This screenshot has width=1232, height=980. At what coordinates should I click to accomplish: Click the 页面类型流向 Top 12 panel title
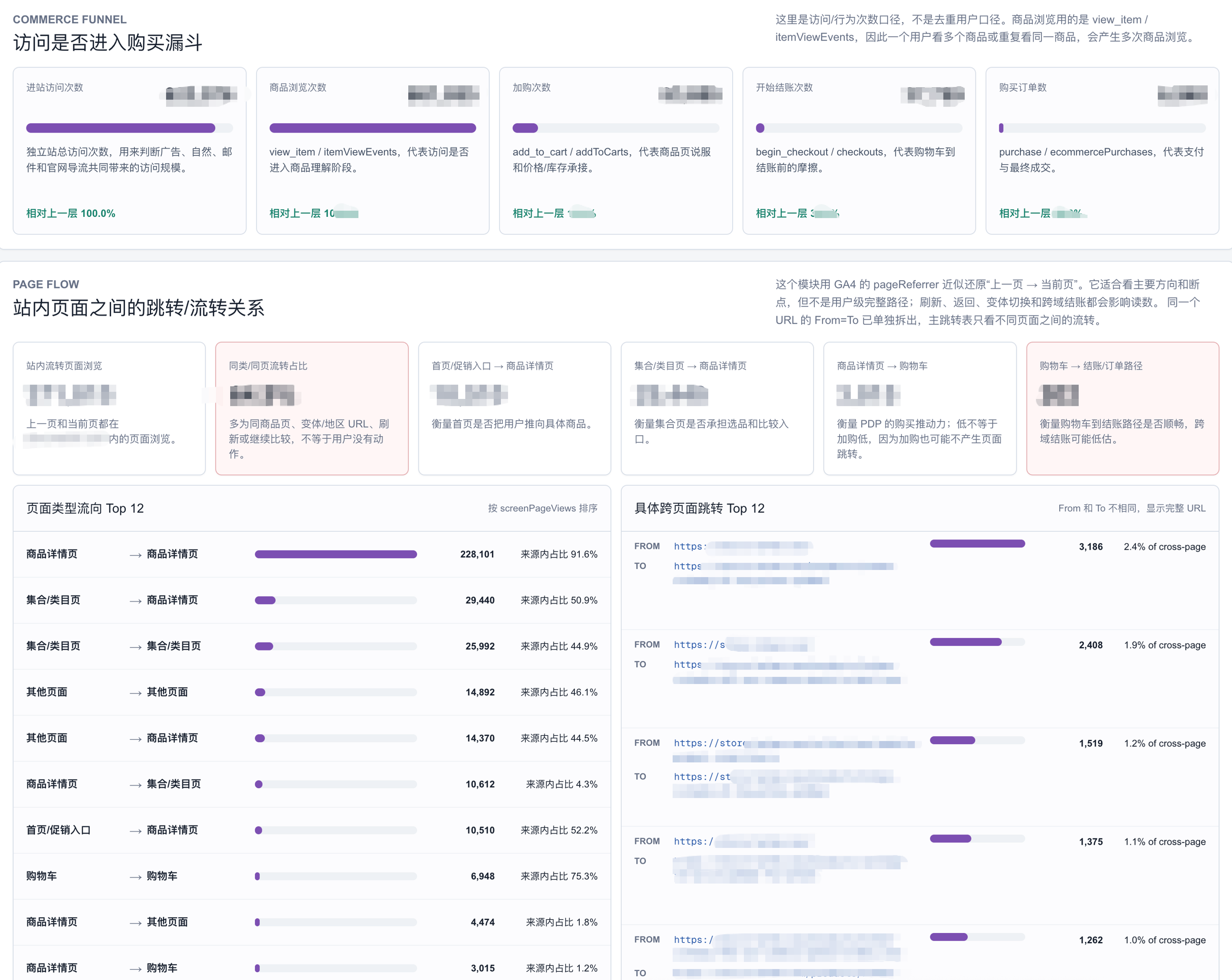coord(85,508)
